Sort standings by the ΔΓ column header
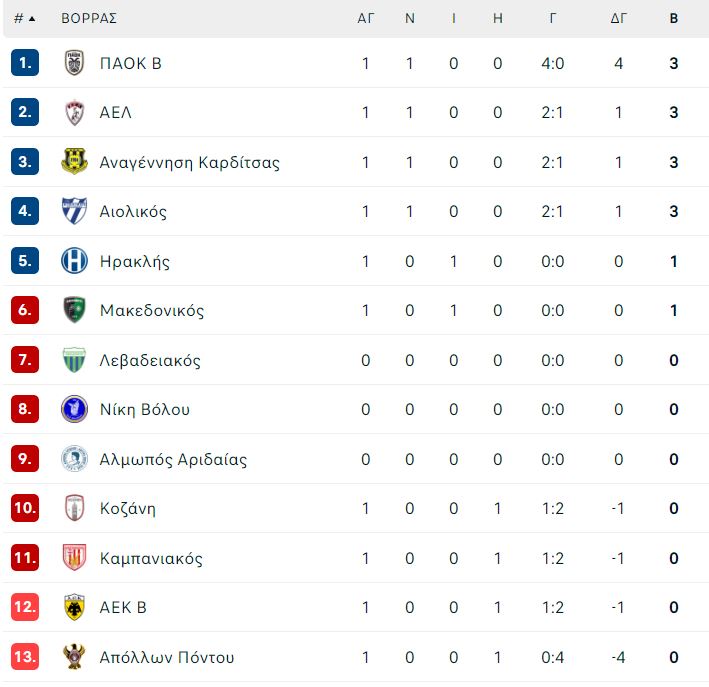Viewport: 709px width, 687px height. point(618,19)
